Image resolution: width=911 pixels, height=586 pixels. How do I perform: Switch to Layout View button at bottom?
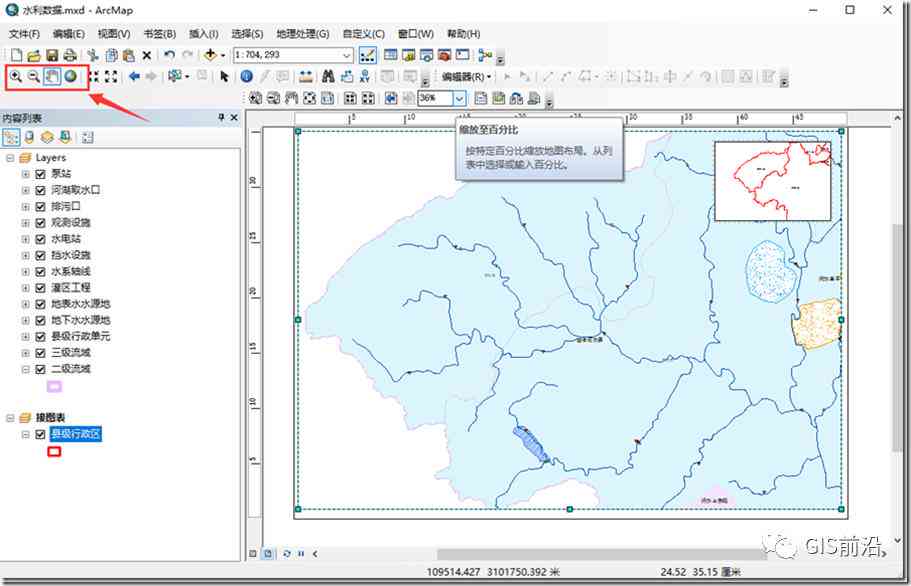point(268,553)
